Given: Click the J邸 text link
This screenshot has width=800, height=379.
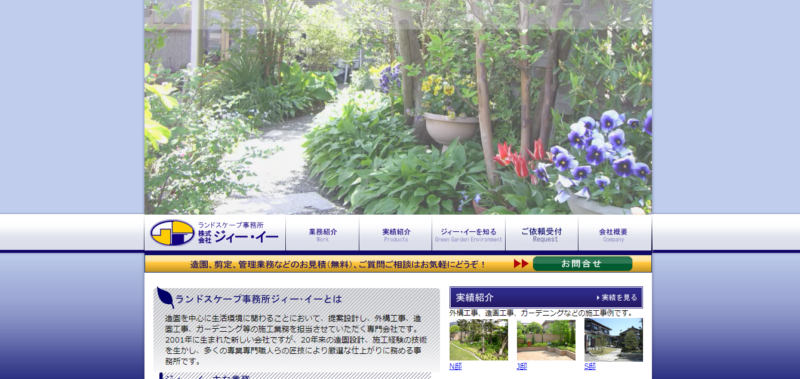Looking at the screenshot, I should coord(522,367).
